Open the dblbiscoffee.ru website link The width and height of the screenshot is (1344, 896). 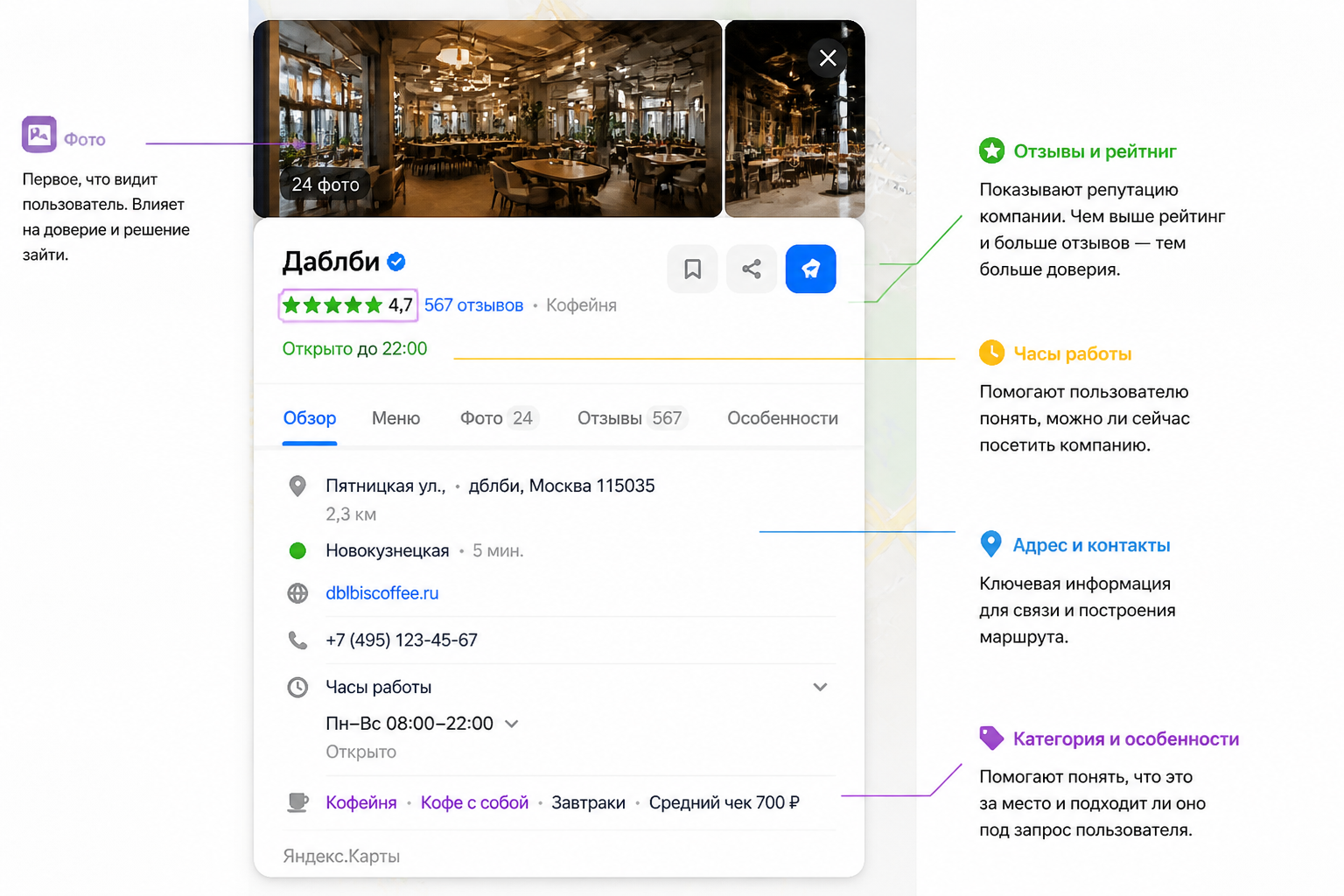pos(382,593)
